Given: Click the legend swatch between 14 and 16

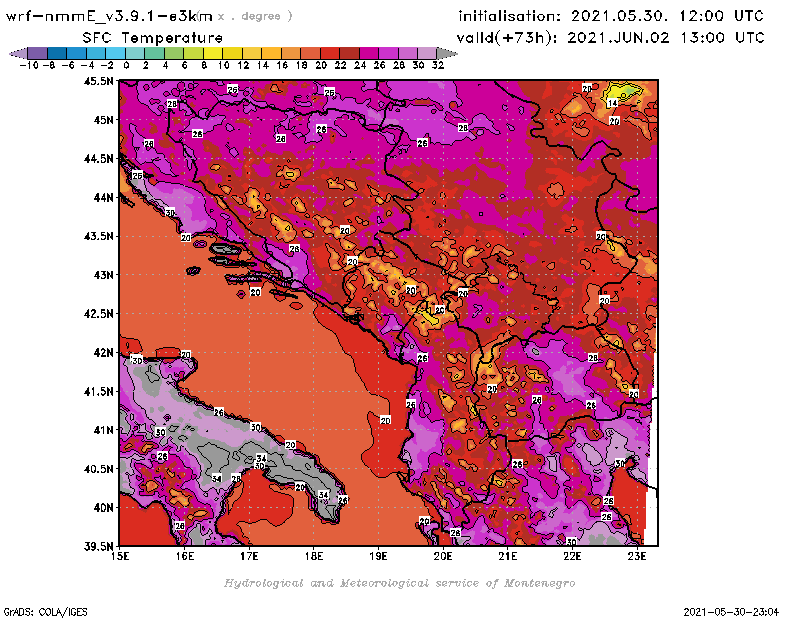Looking at the screenshot, I should (271, 53).
